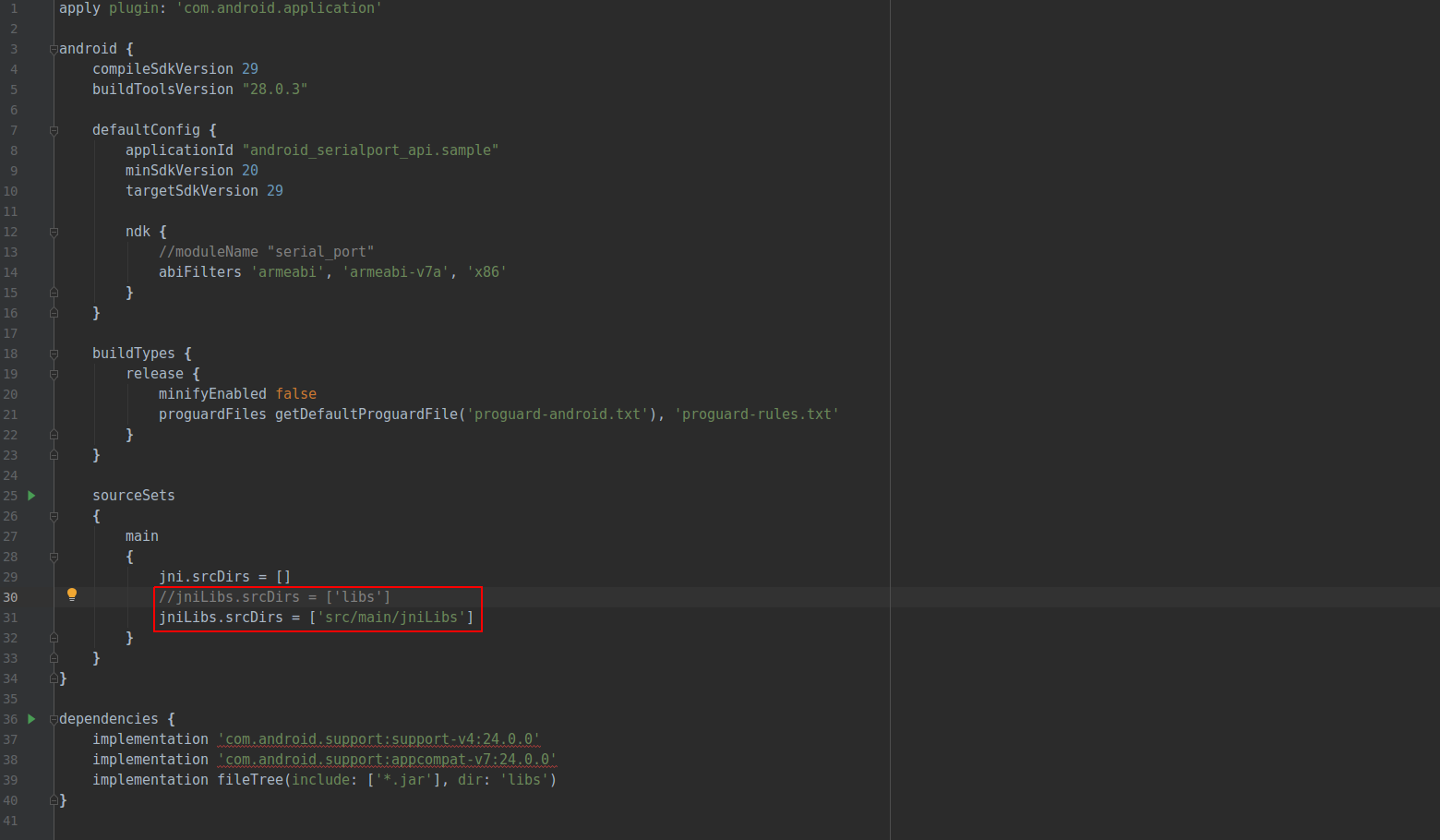Click line number 30 in the gutter
Viewport: 1440px width, 840px height.
10,597
